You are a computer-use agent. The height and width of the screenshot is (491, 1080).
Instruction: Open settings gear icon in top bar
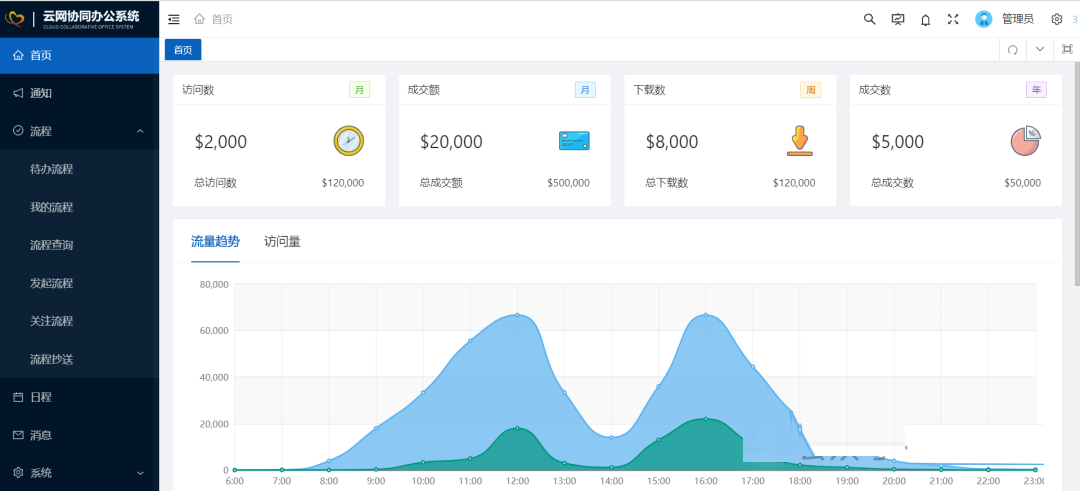(1056, 19)
